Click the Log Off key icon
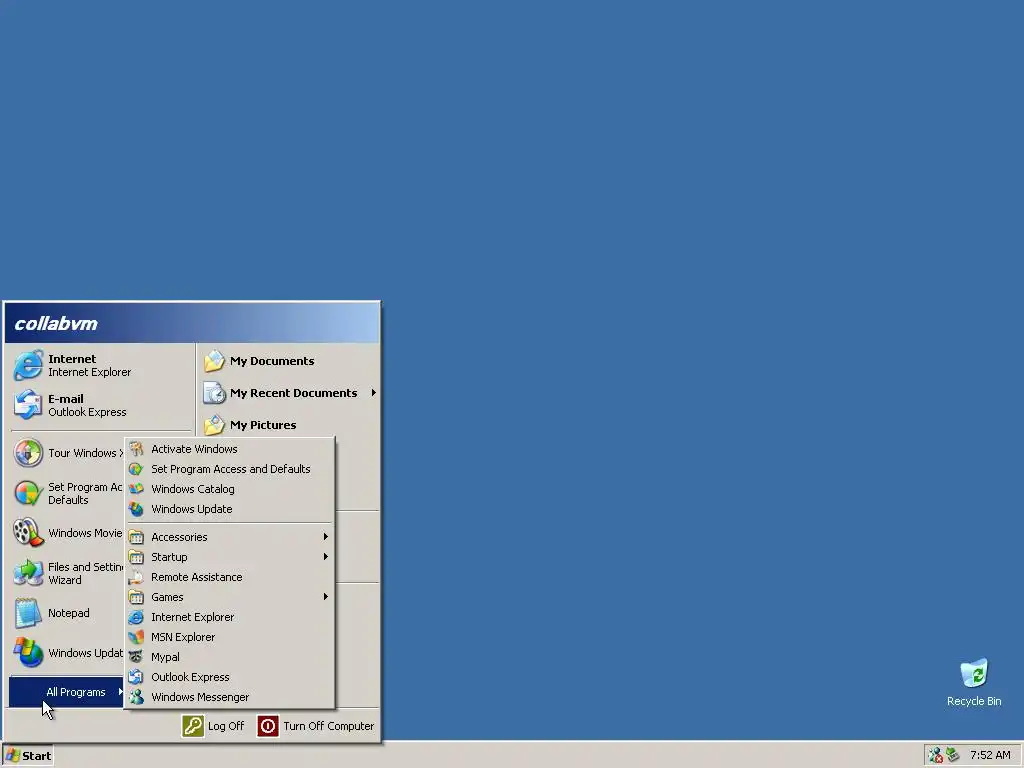1024x768 pixels. (x=193, y=726)
